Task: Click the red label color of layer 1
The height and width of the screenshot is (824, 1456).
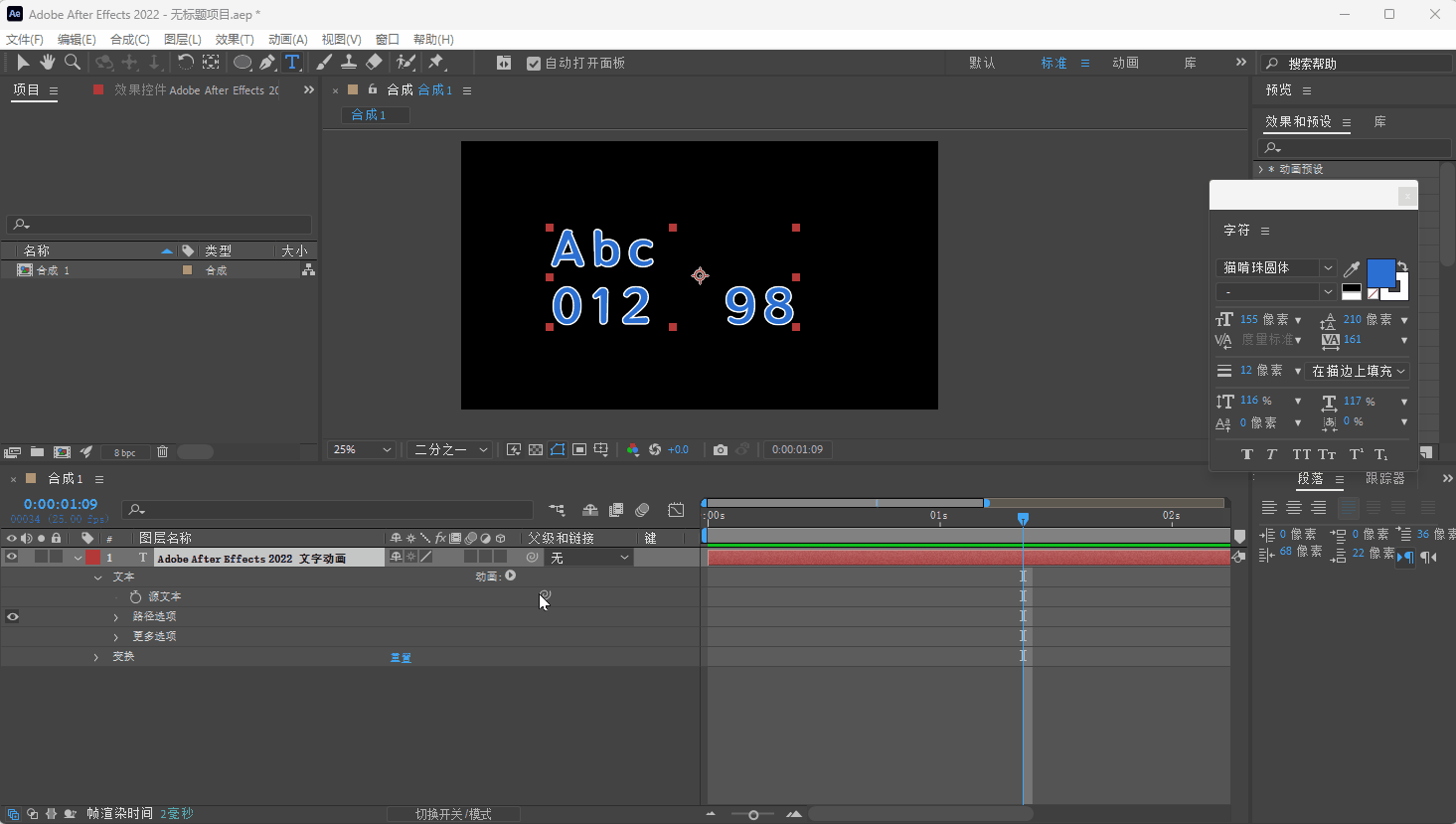Action: pos(92,558)
